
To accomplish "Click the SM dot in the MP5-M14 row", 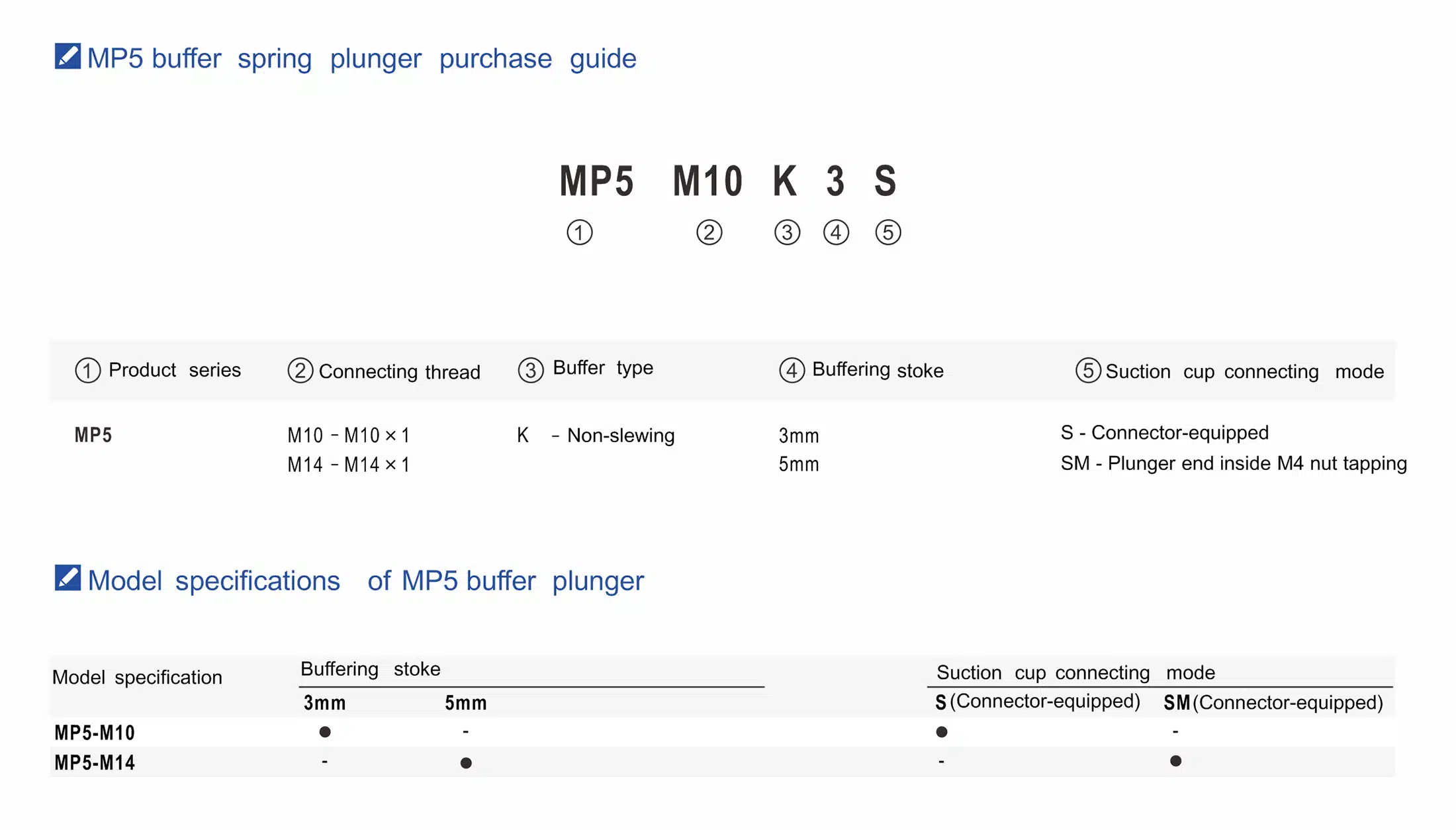I will coord(1175,761).
